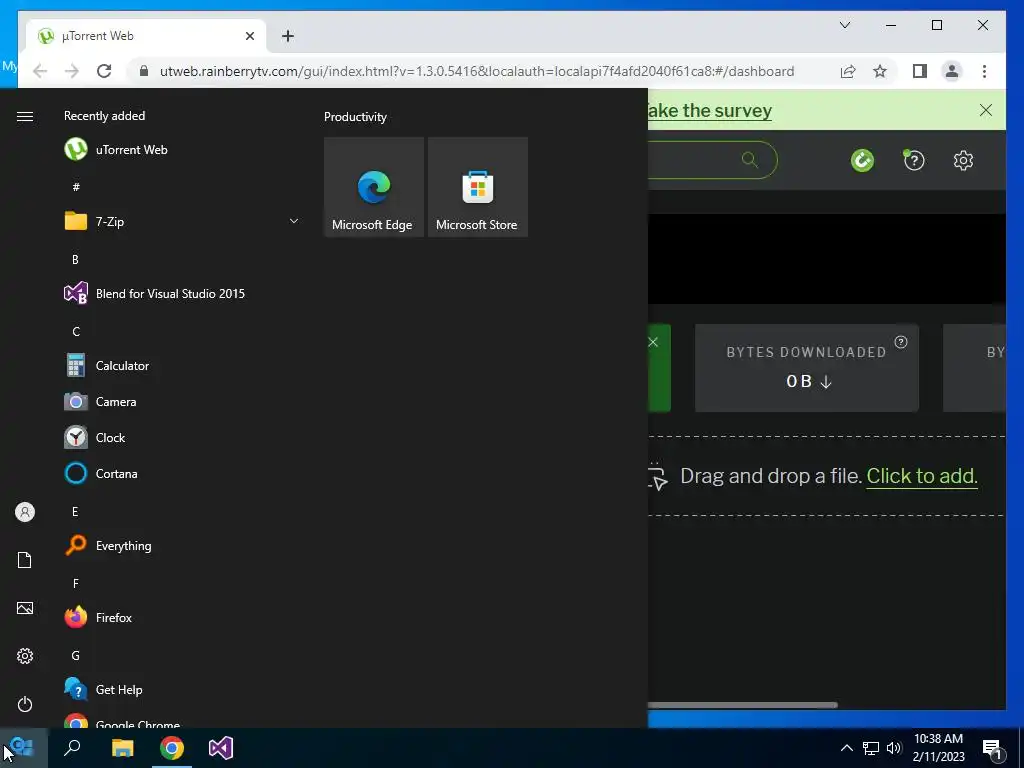The height and width of the screenshot is (768, 1024).
Task: Open the uTorrent help icon
Action: coord(914,160)
